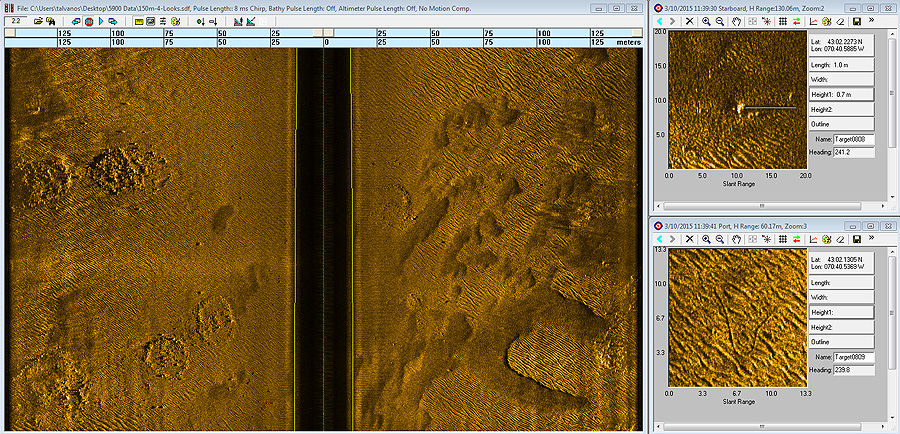Select the hand pan tool in Starboard window
Screen dimensions: 900x434
click(737, 21)
